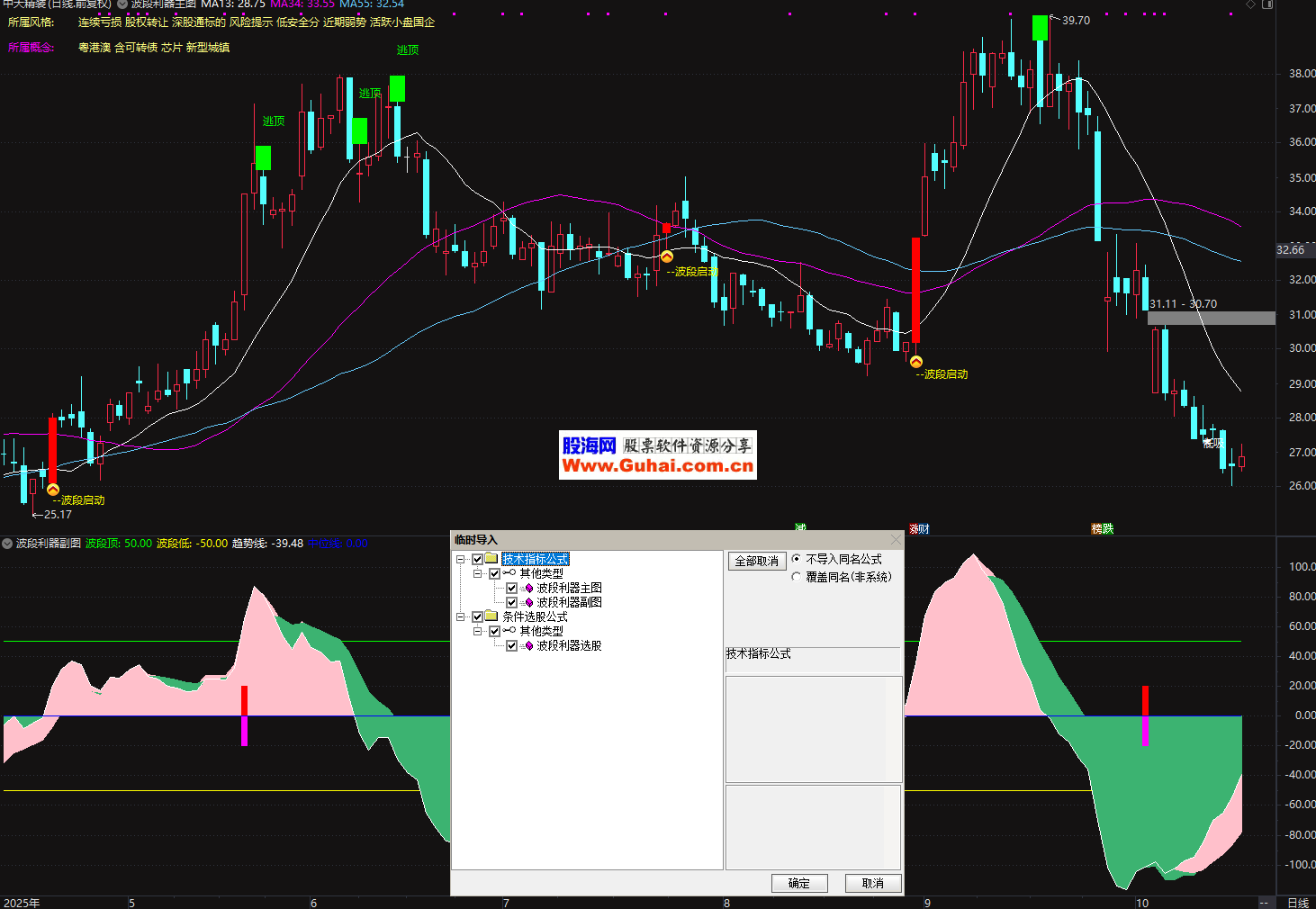Click the magenta cube icon beside 波段利器选股
1316x909 pixels.
[528, 646]
